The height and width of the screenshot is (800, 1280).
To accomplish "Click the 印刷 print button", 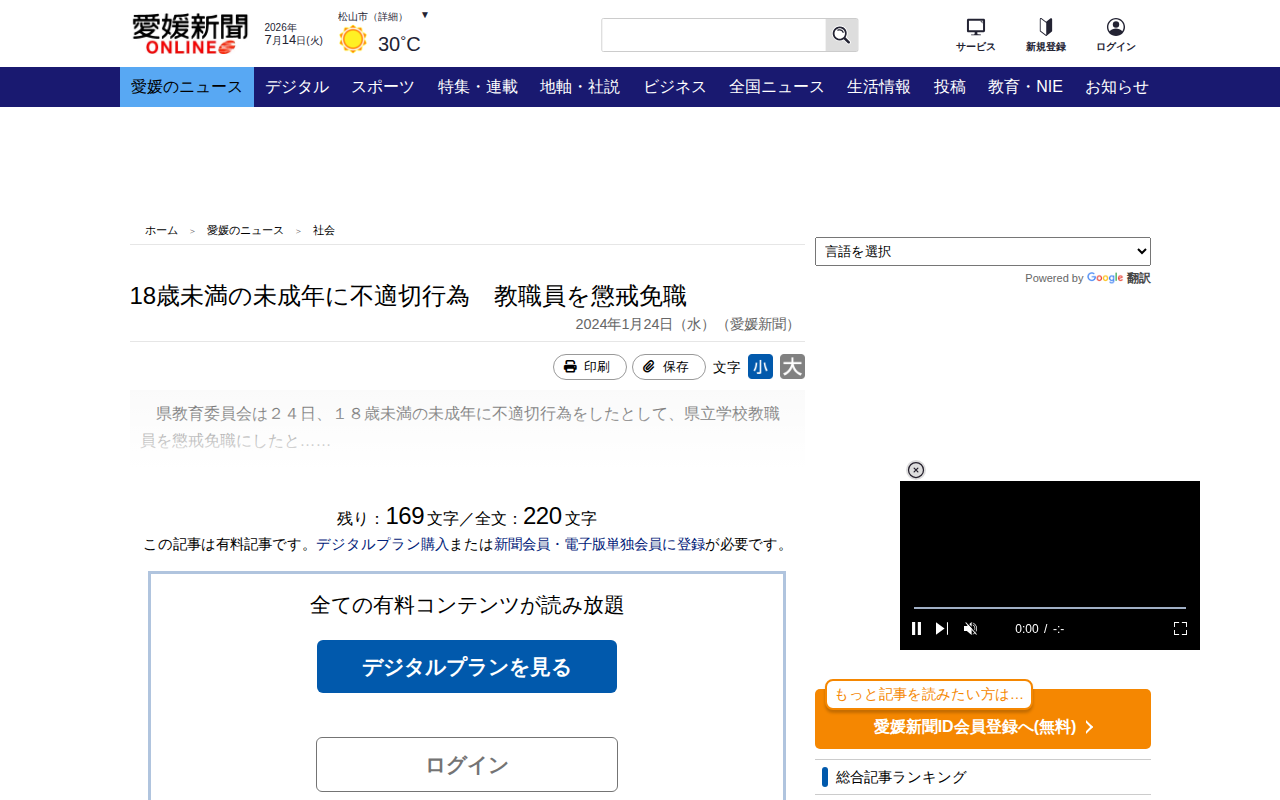I will (590, 367).
